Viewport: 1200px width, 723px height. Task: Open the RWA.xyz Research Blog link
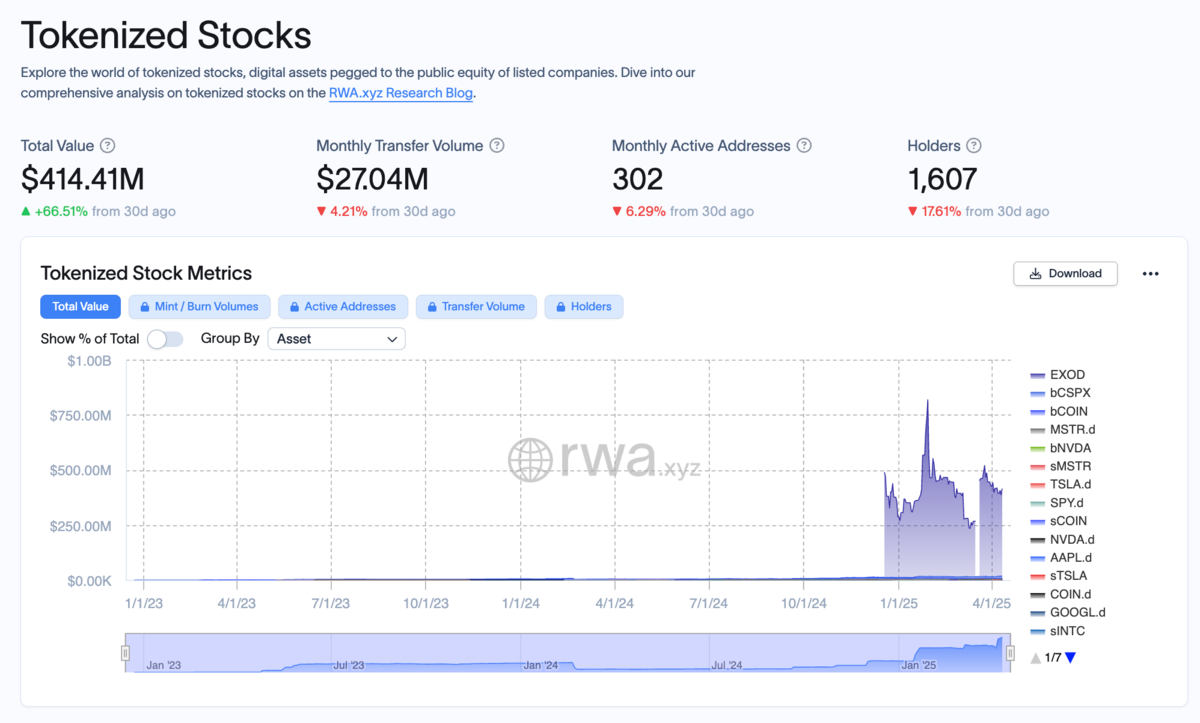[401, 93]
